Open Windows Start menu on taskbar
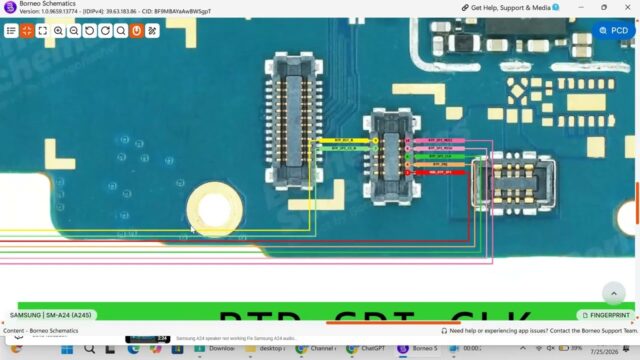This screenshot has height=360, width=640. (x=67, y=349)
